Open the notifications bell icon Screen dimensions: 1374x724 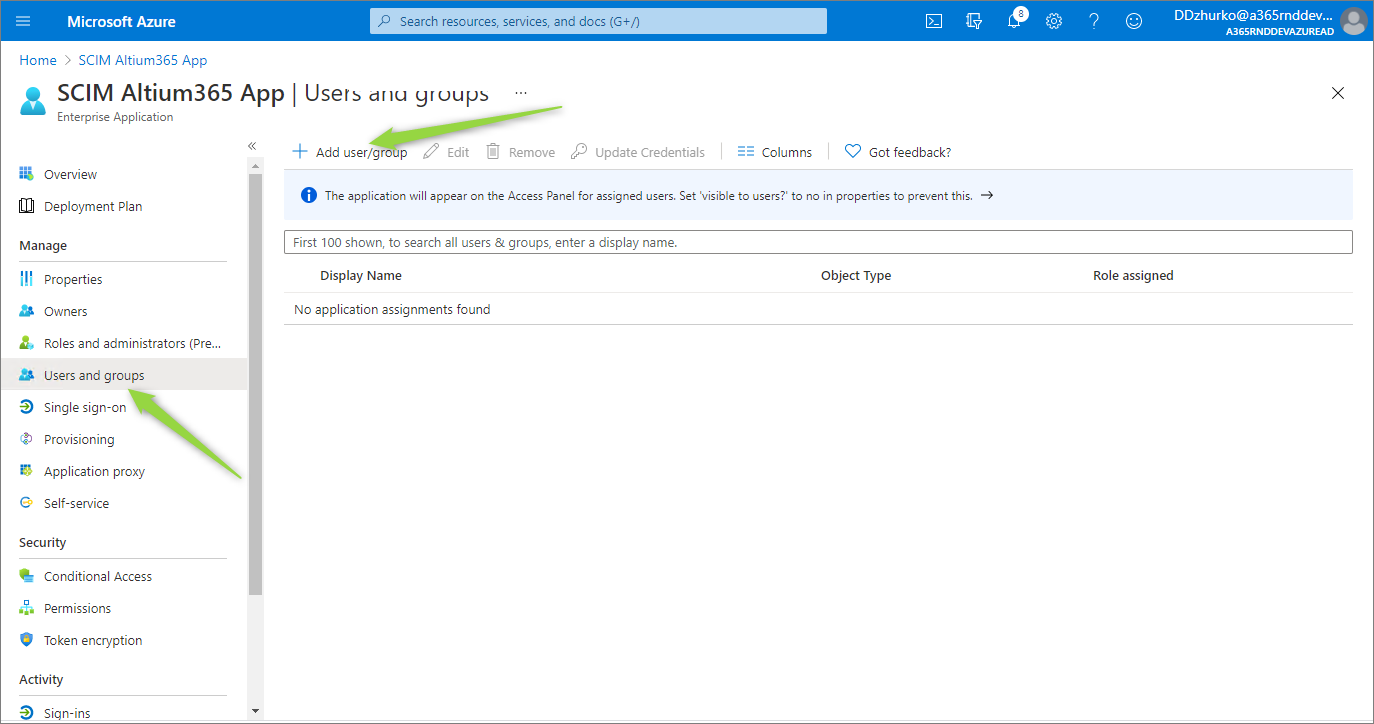pos(1014,21)
